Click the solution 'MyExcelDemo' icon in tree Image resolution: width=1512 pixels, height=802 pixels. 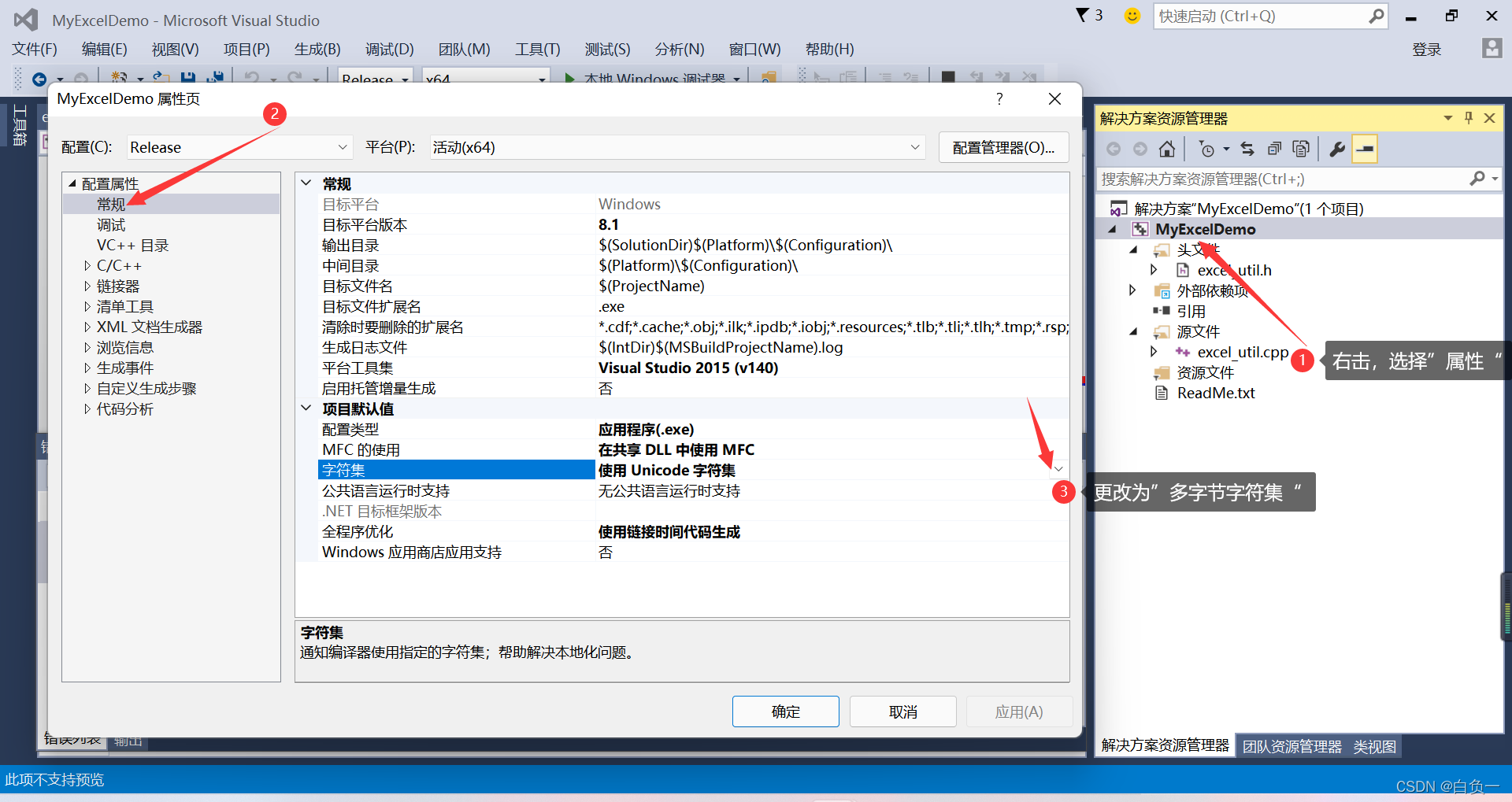coord(1118,209)
